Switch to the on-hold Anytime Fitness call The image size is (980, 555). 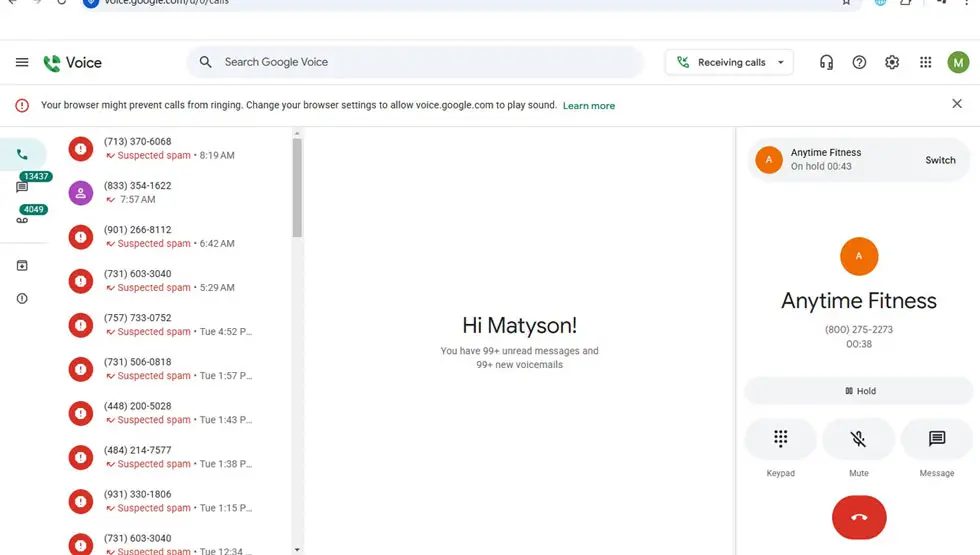940,160
